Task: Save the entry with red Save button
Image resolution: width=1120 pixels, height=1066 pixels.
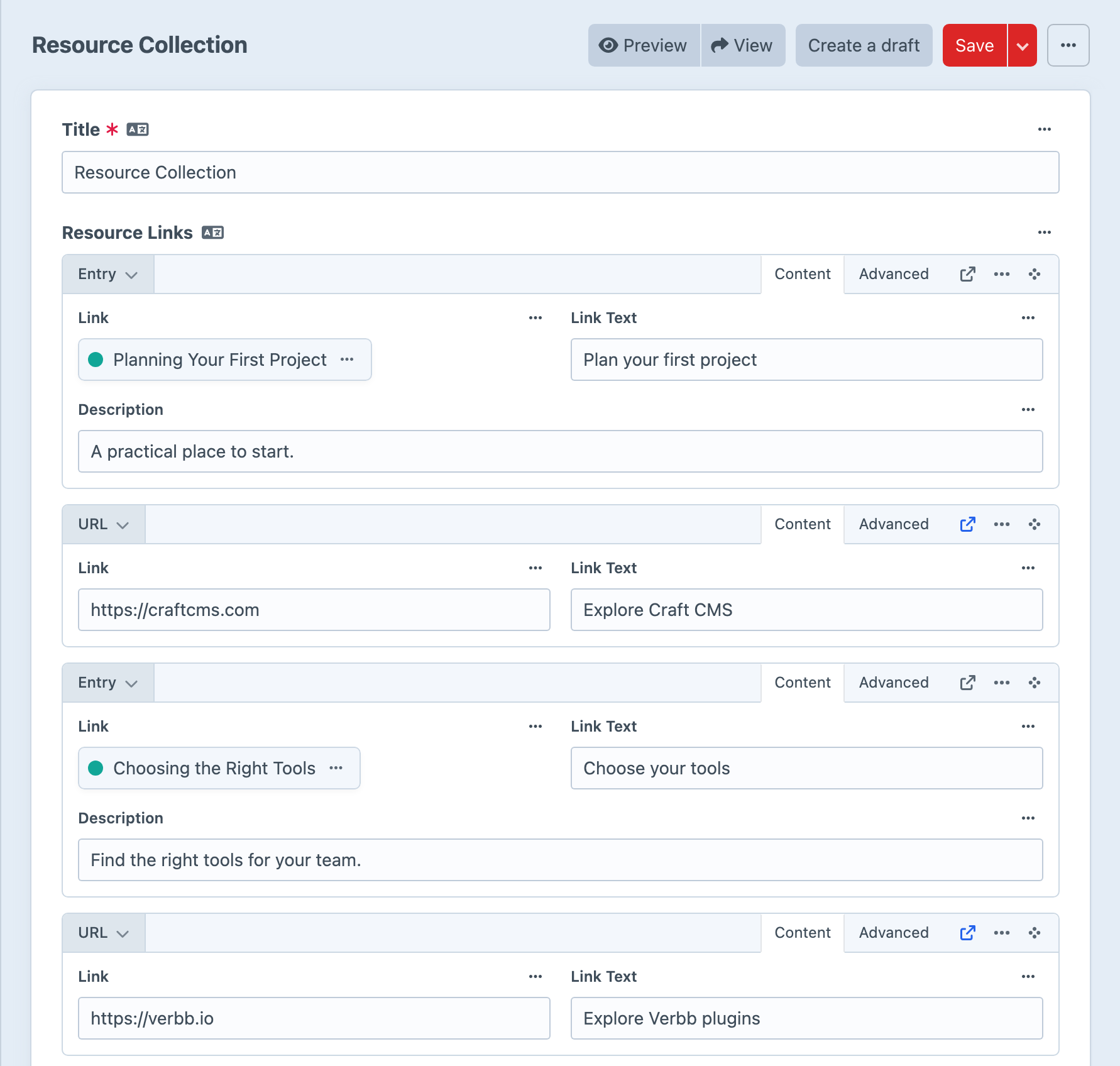Action: (x=974, y=45)
